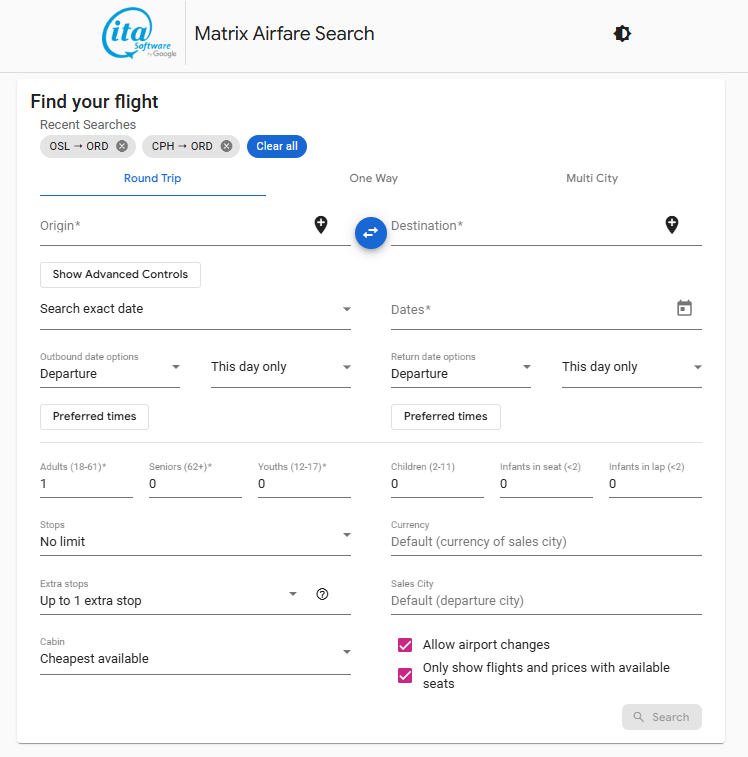748x757 pixels.
Task: Open Return date options Departure dropdown
Action: click(461, 369)
